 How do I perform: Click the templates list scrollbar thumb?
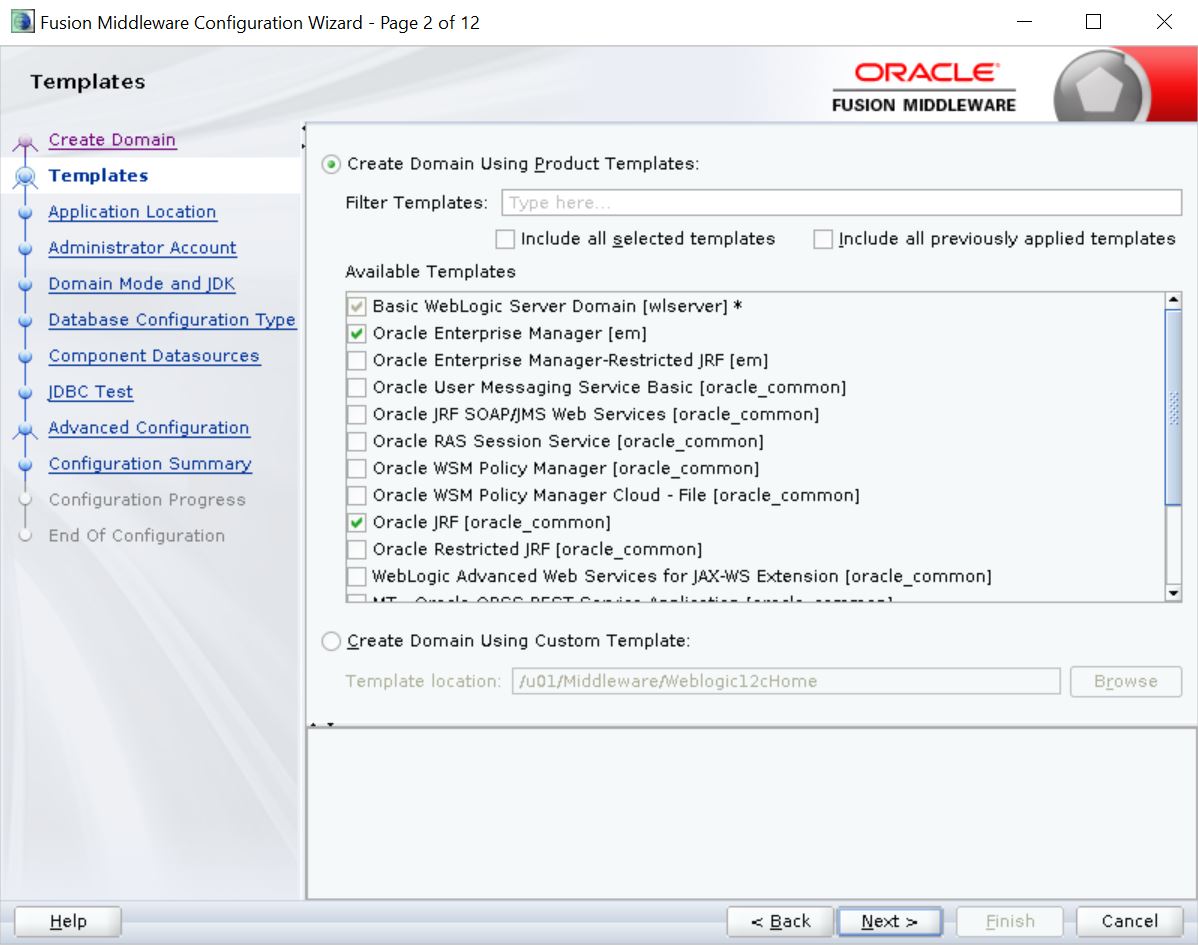coord(1174,407)
